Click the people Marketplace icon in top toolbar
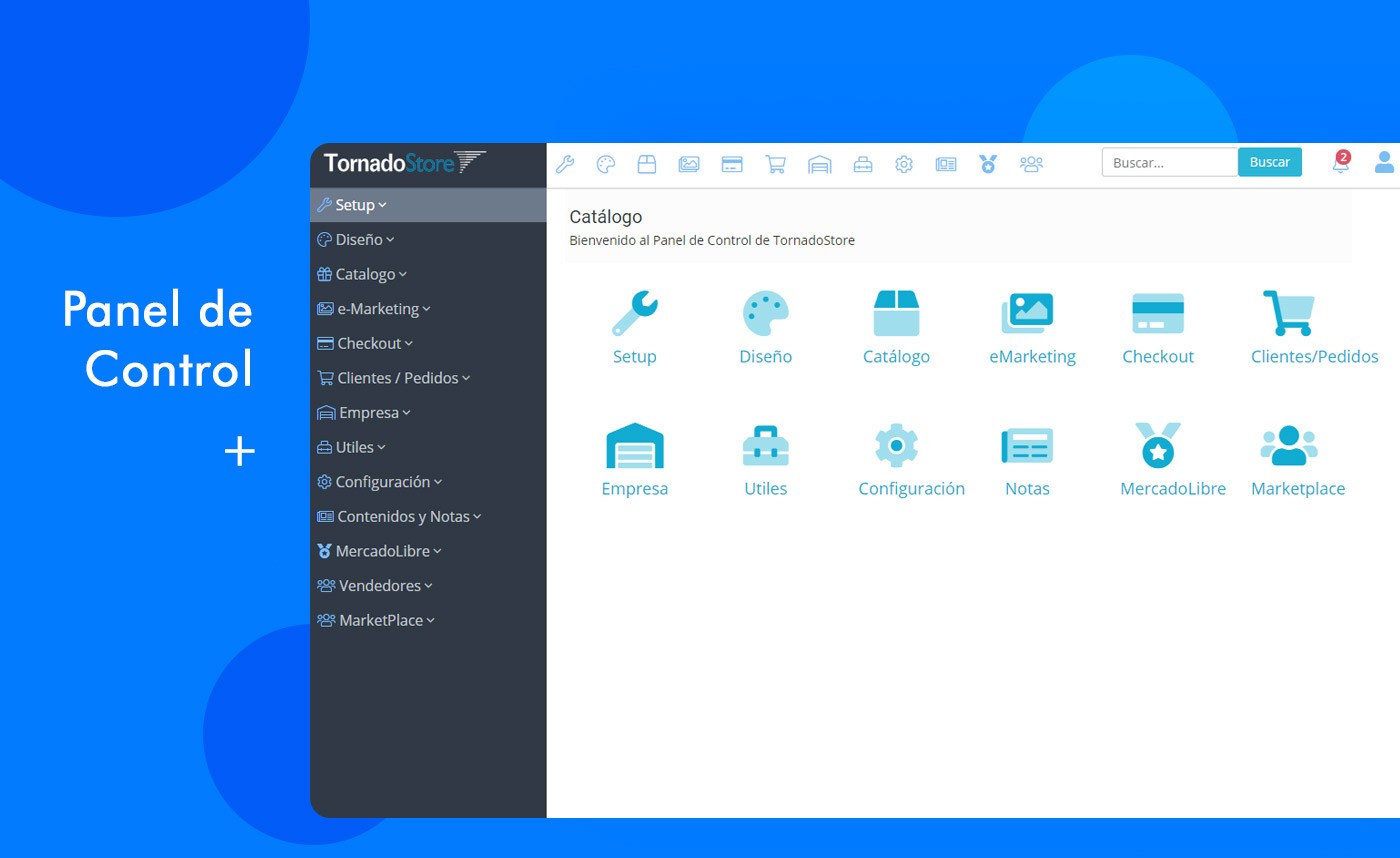 [1031, 164]
